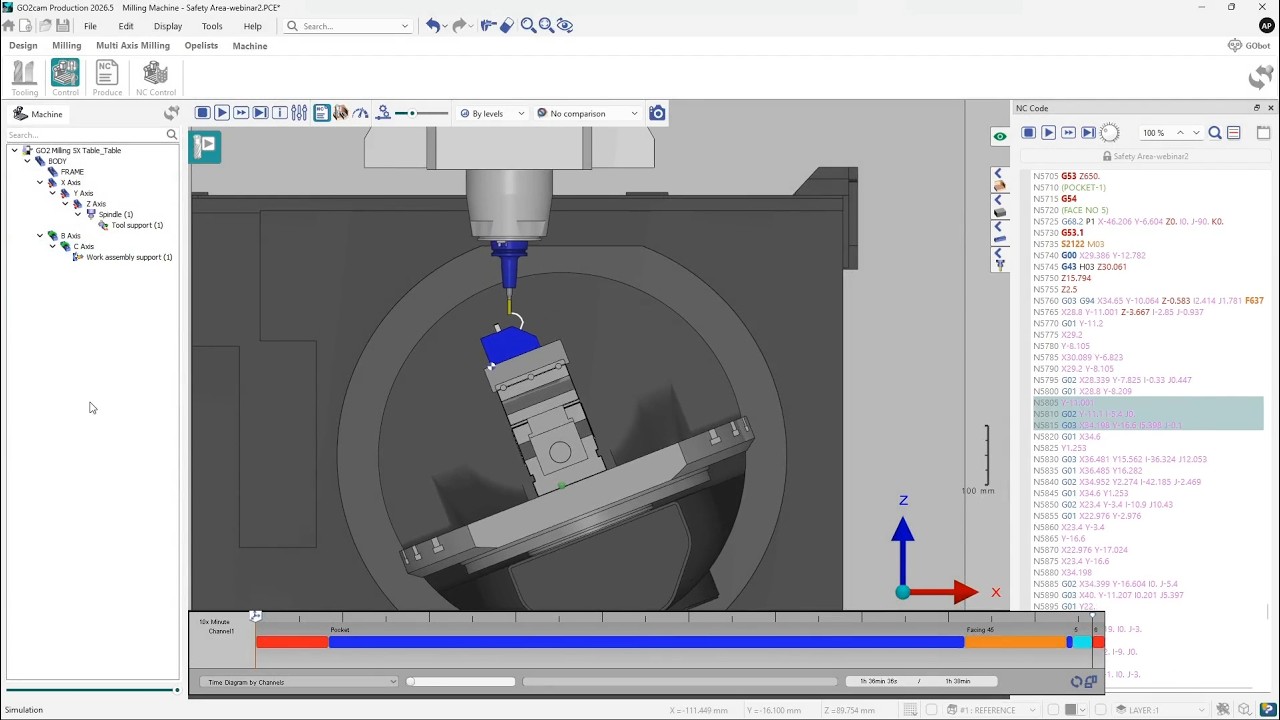The image size is (1280, 720).
Task: Toggle the material removal display icon
Action: click(341, 113)
